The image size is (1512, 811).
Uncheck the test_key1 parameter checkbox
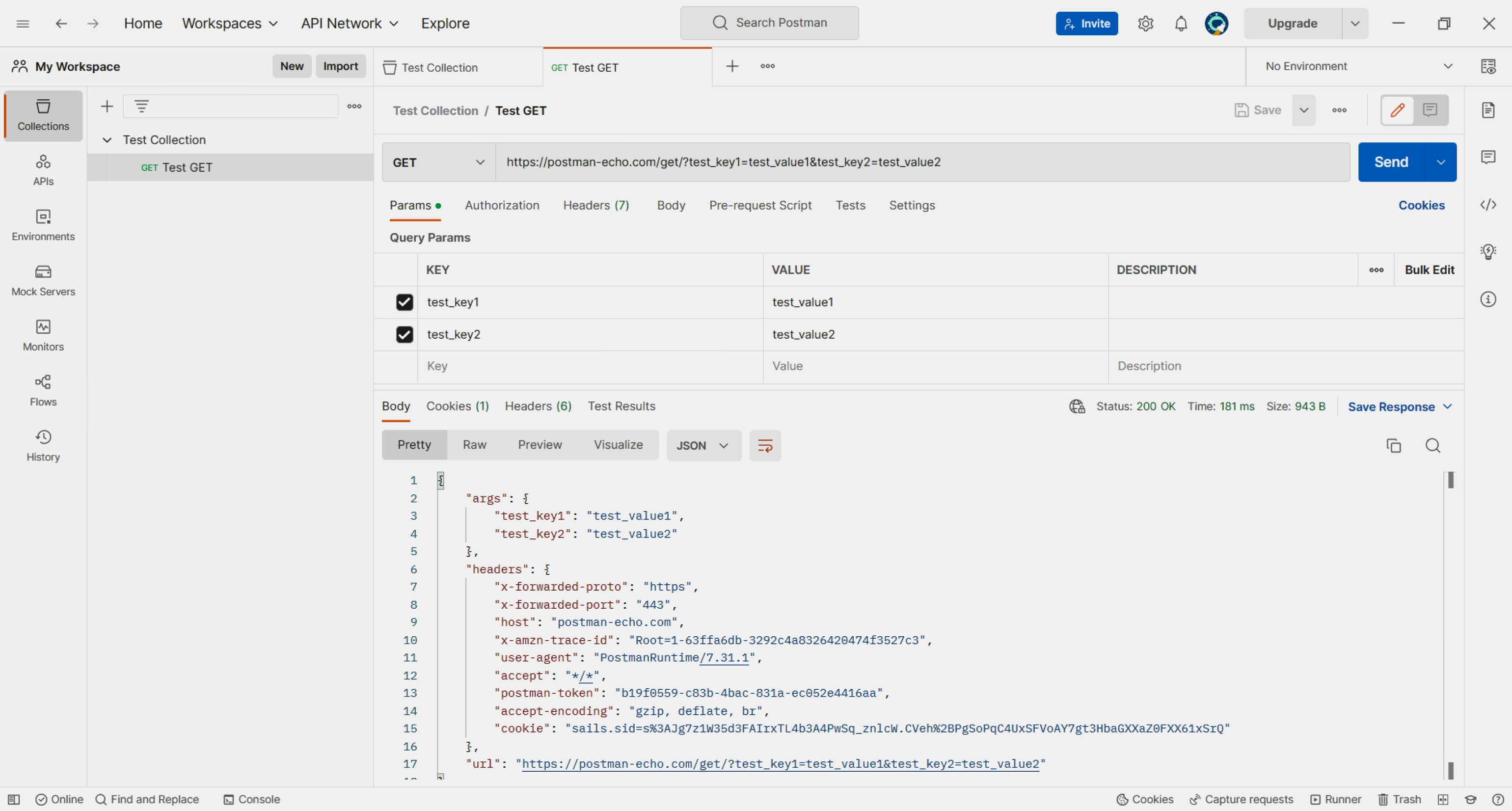[404, 302]
